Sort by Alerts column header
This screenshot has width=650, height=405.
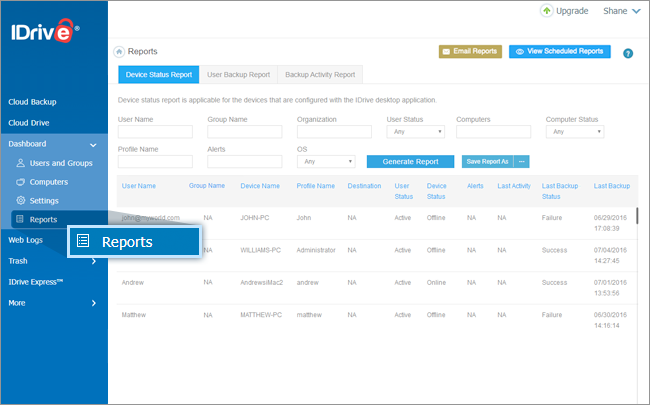pyautogui.click(x=475, y=186)
